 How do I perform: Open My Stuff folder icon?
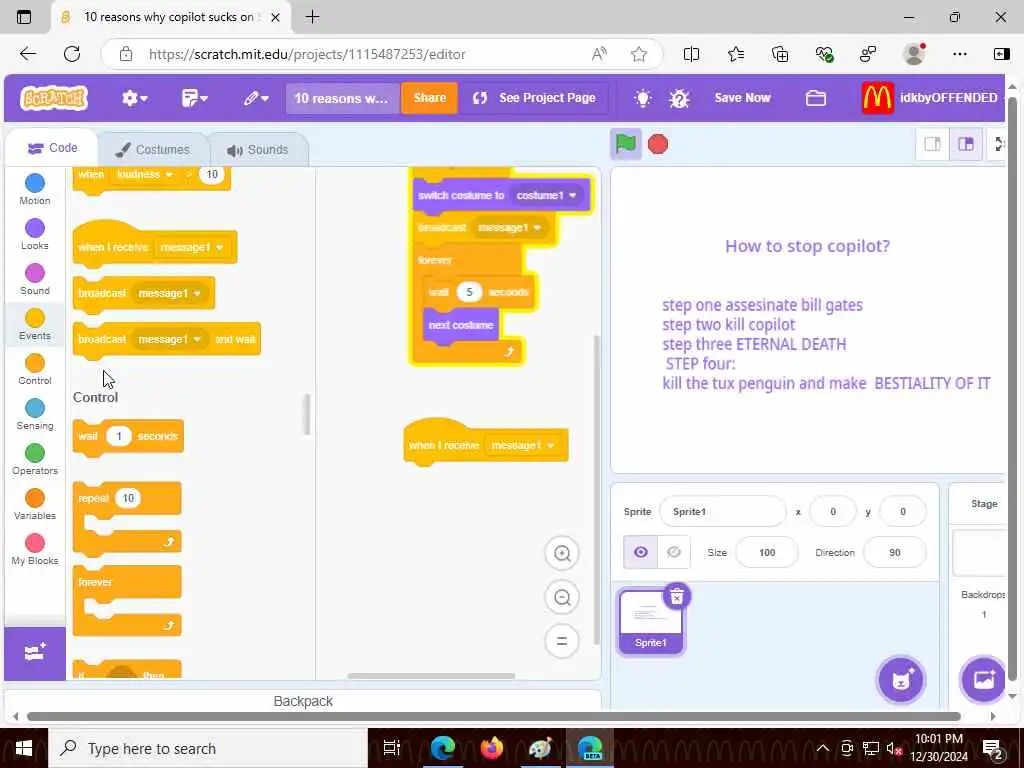pyautogui.click(x=816, y=99)
